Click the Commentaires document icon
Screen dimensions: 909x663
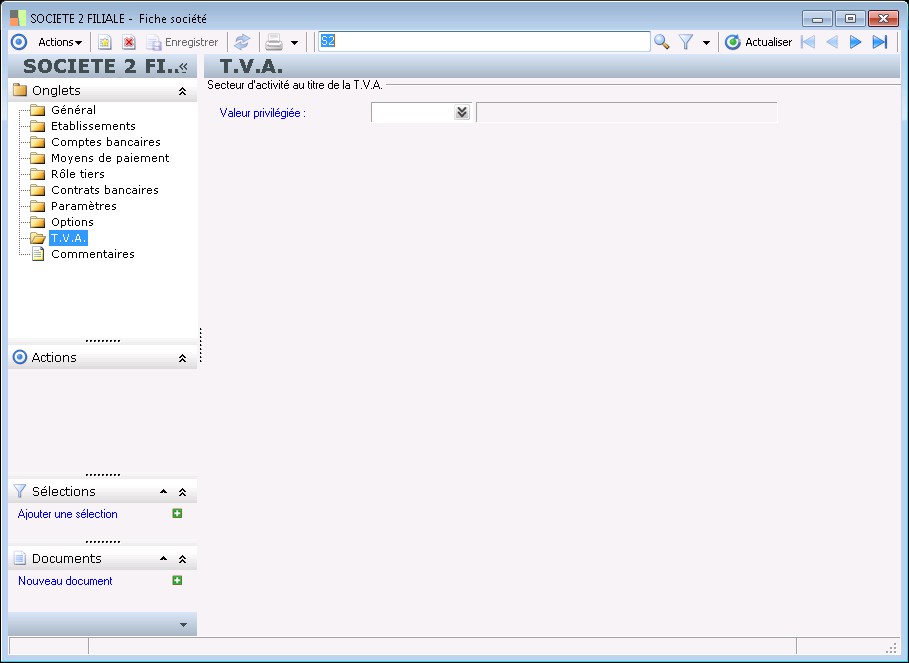tap(38, 254)
